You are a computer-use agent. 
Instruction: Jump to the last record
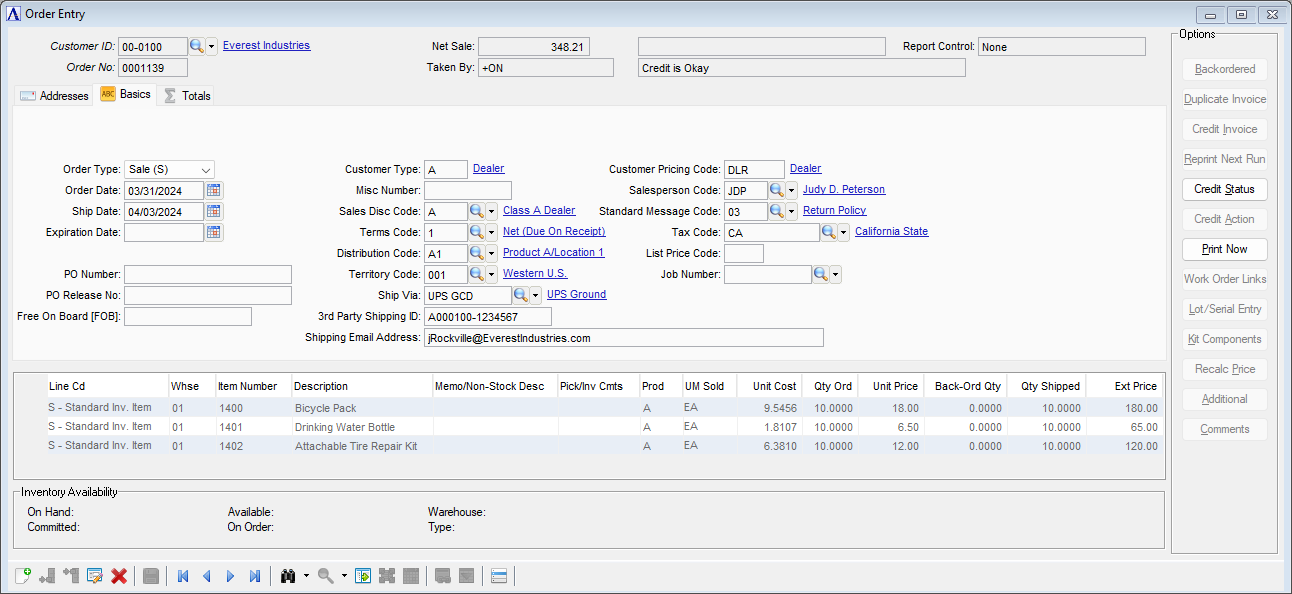[x=255, y=576]
